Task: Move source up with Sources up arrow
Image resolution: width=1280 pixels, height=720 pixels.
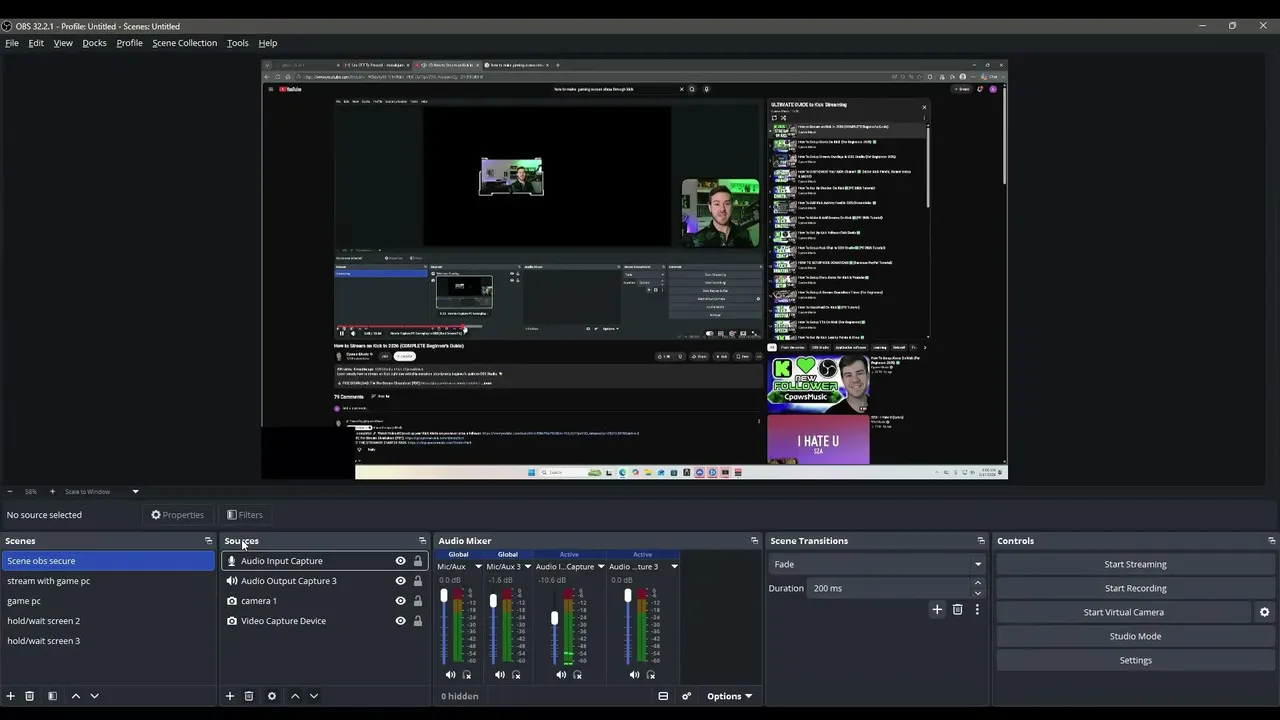Action: [295, 696]
